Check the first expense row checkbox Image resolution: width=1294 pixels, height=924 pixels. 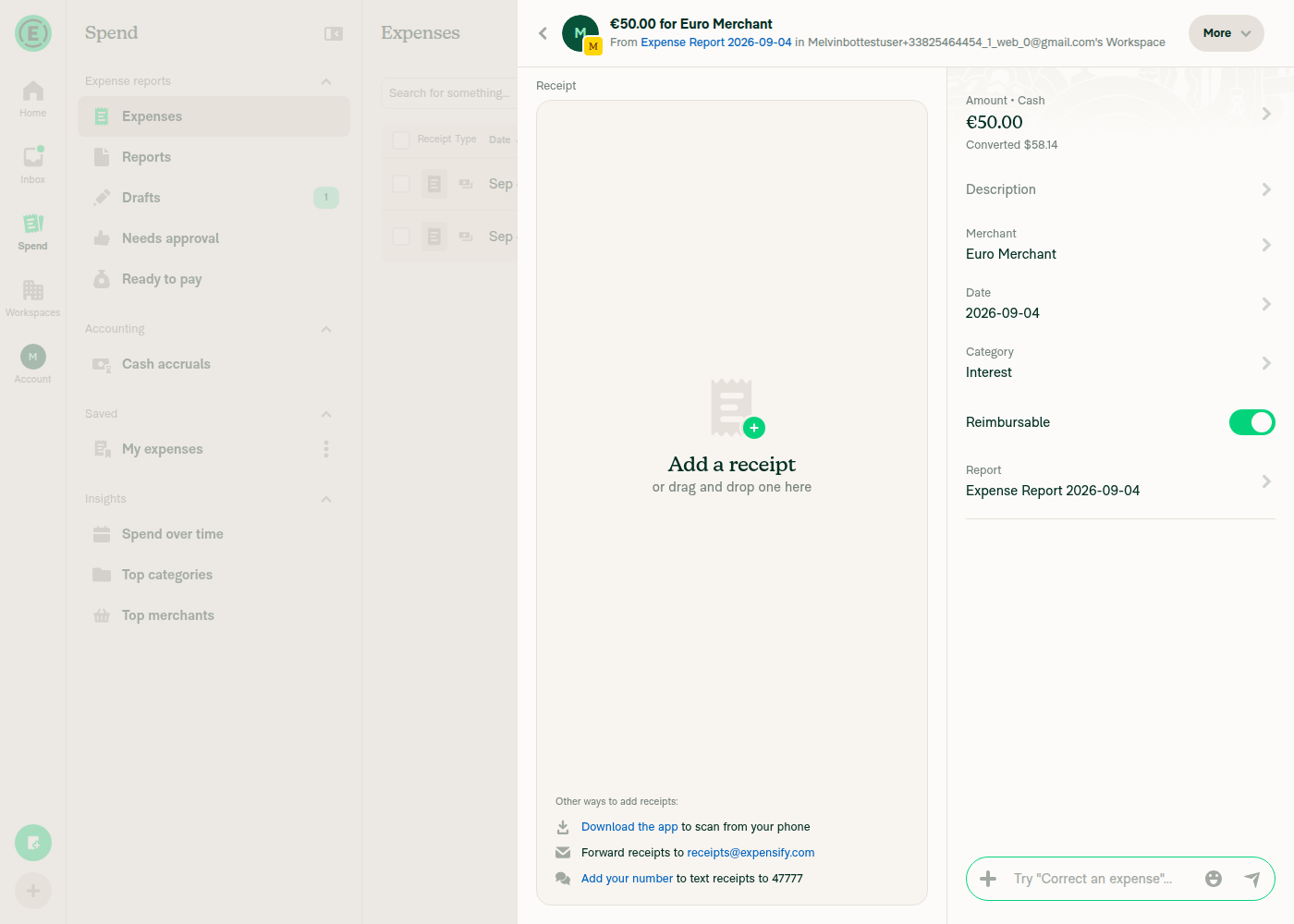tap(401, 184)
